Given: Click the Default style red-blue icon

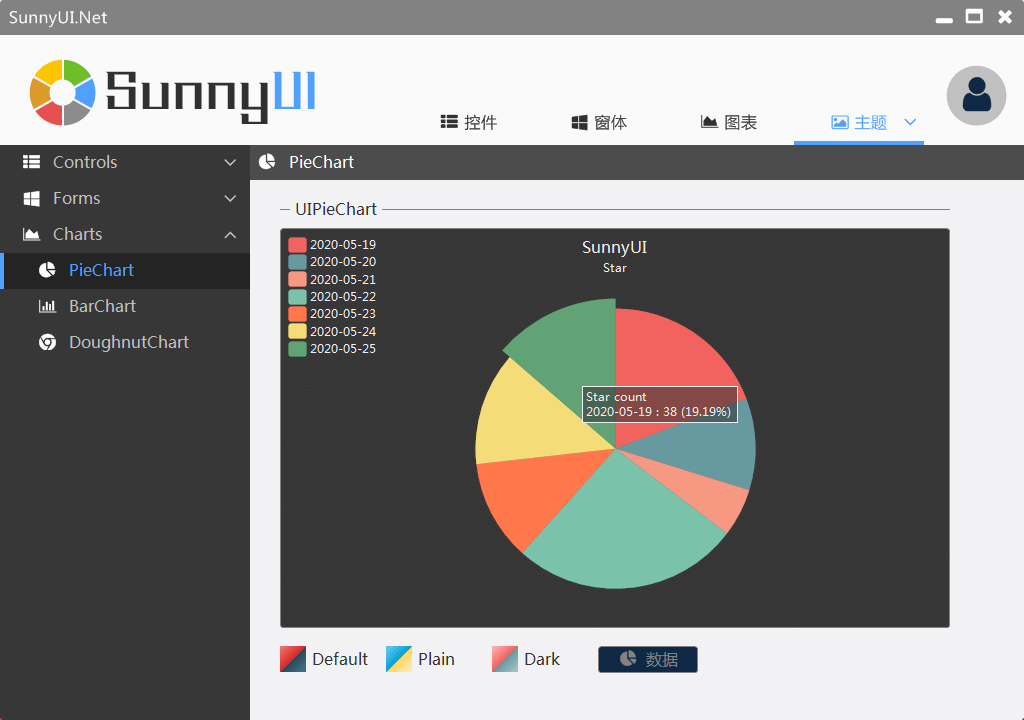Looking at the screenshot, I should pyautogui.click(x=293, y=659).
